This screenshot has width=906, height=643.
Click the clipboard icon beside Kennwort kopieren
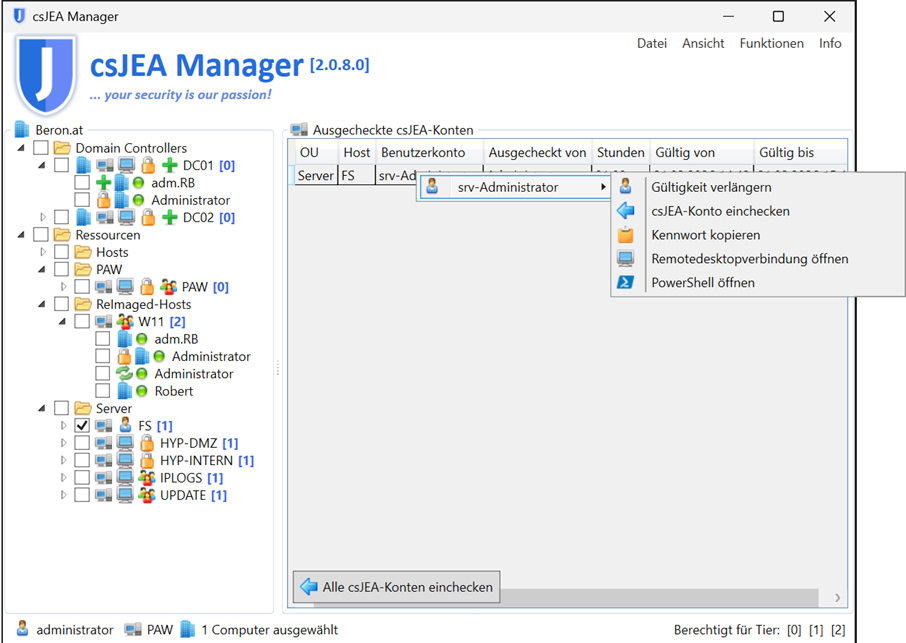(625, 235)
